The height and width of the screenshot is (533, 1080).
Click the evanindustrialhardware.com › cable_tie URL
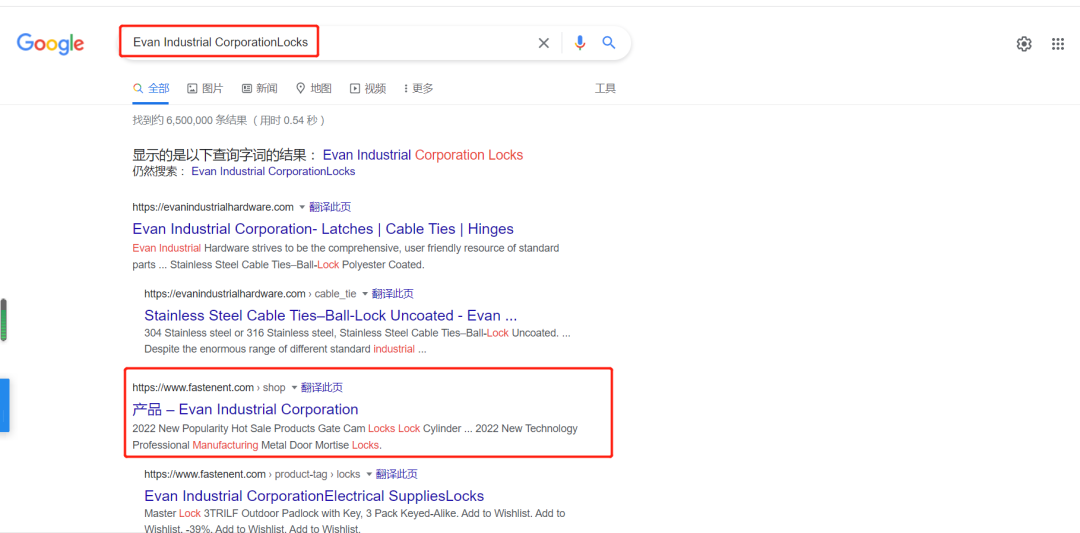(250, 294)
